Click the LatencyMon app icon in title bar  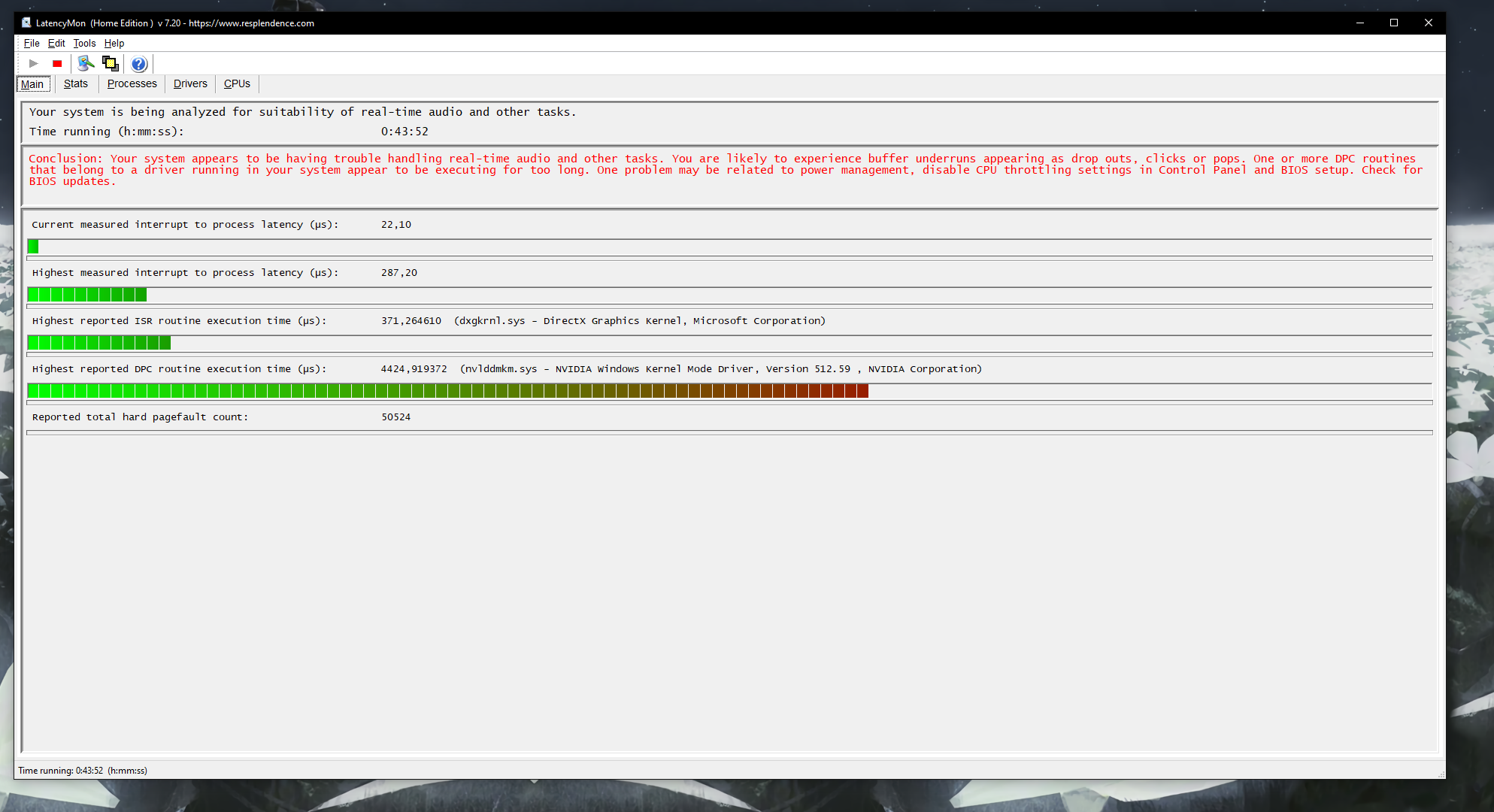[x=26, y=23]
